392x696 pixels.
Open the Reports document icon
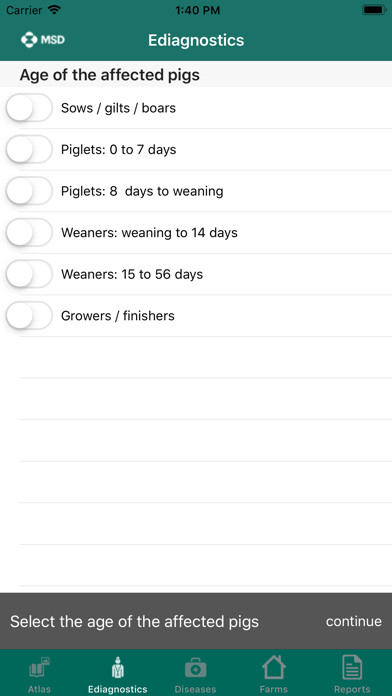click(352, 668)
